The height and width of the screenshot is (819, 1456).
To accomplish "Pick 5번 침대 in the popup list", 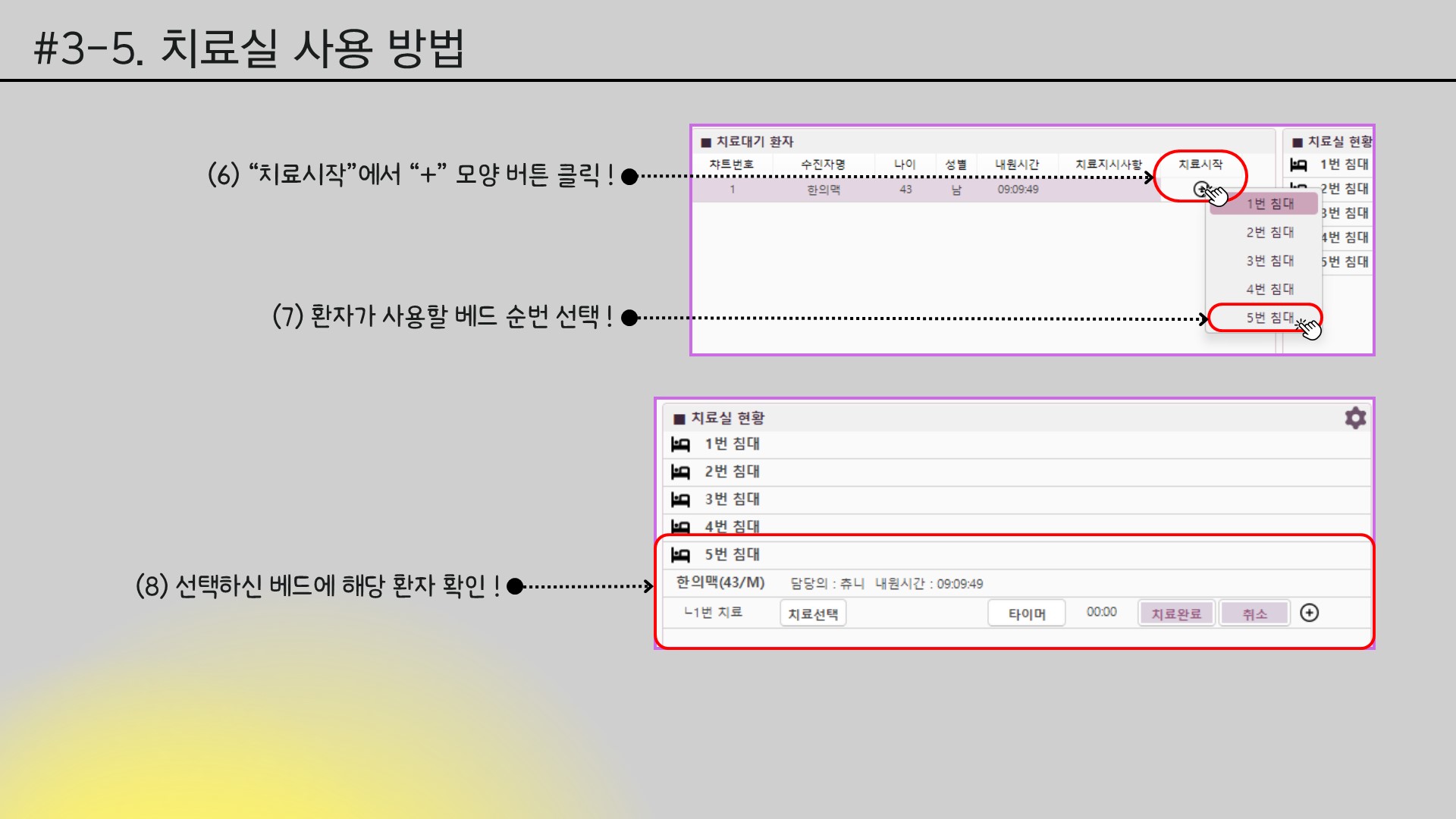I will click(1269, 318).
